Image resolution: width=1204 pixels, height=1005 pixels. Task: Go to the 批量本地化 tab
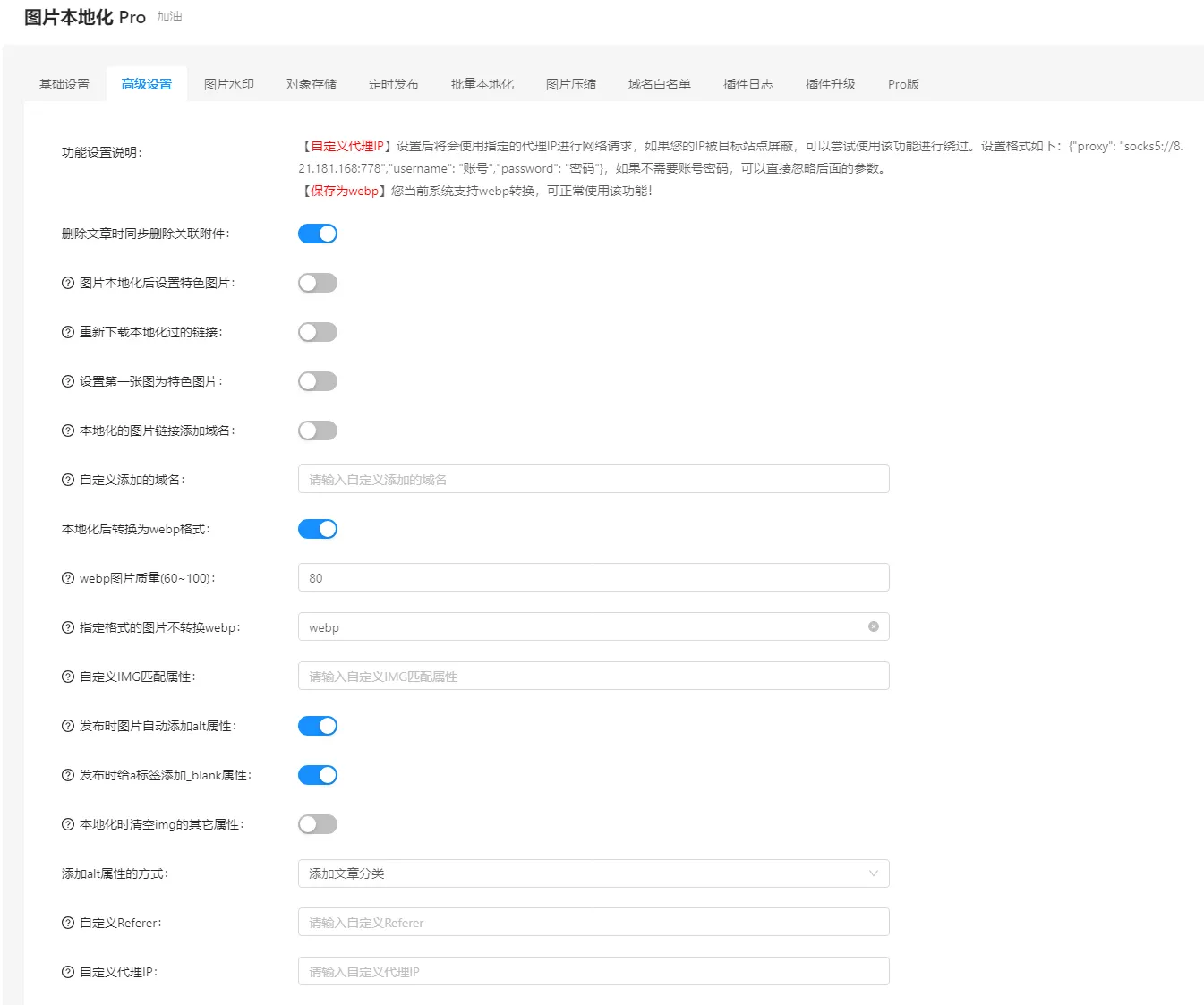482,84
